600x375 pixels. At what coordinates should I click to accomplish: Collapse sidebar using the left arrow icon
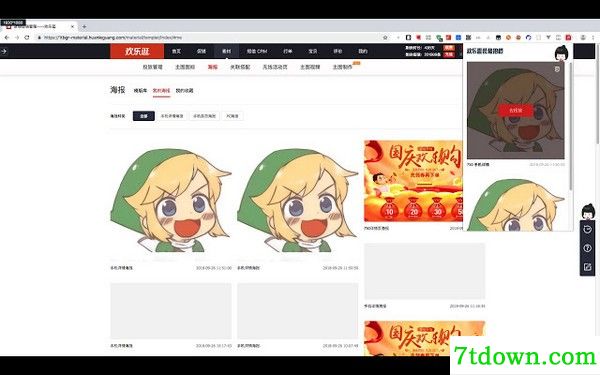click(4, 51)
